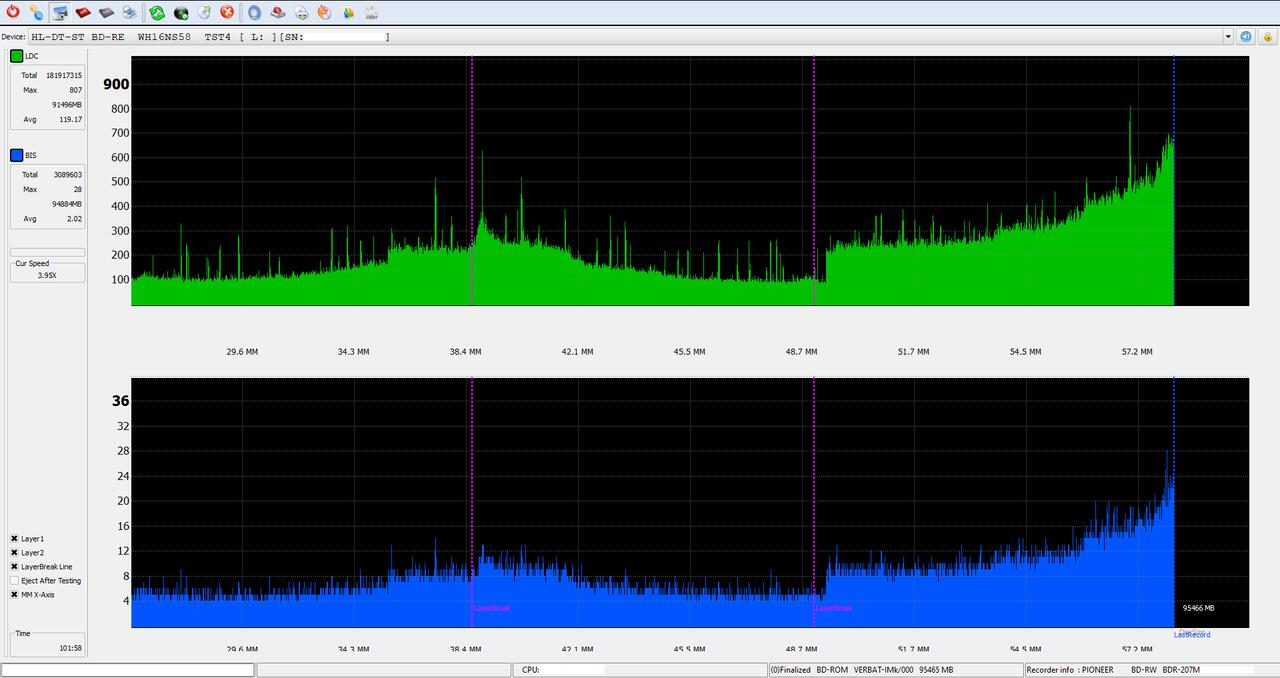The image size is (1280, 678).
Task: Click the 94884MB position value
Action: (67, 204)
